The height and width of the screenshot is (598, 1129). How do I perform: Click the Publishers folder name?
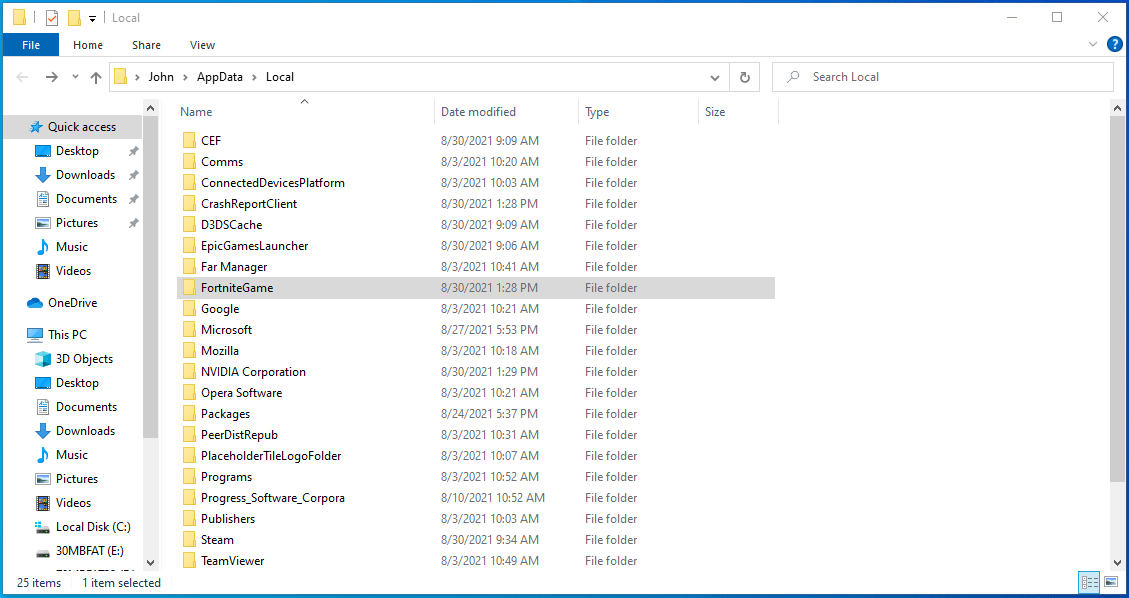click(228, 519)
